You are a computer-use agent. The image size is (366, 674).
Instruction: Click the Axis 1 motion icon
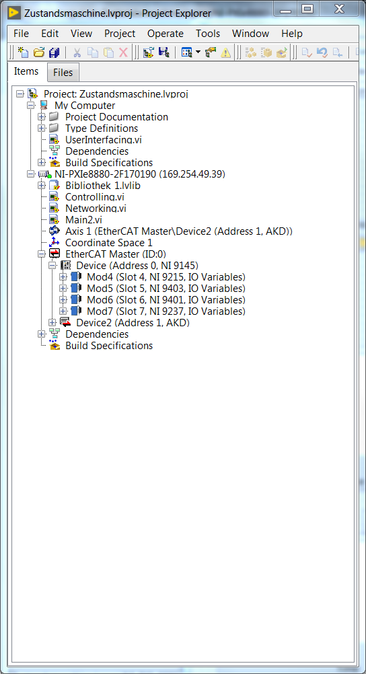pyautogui.click(x=54, y=231)
